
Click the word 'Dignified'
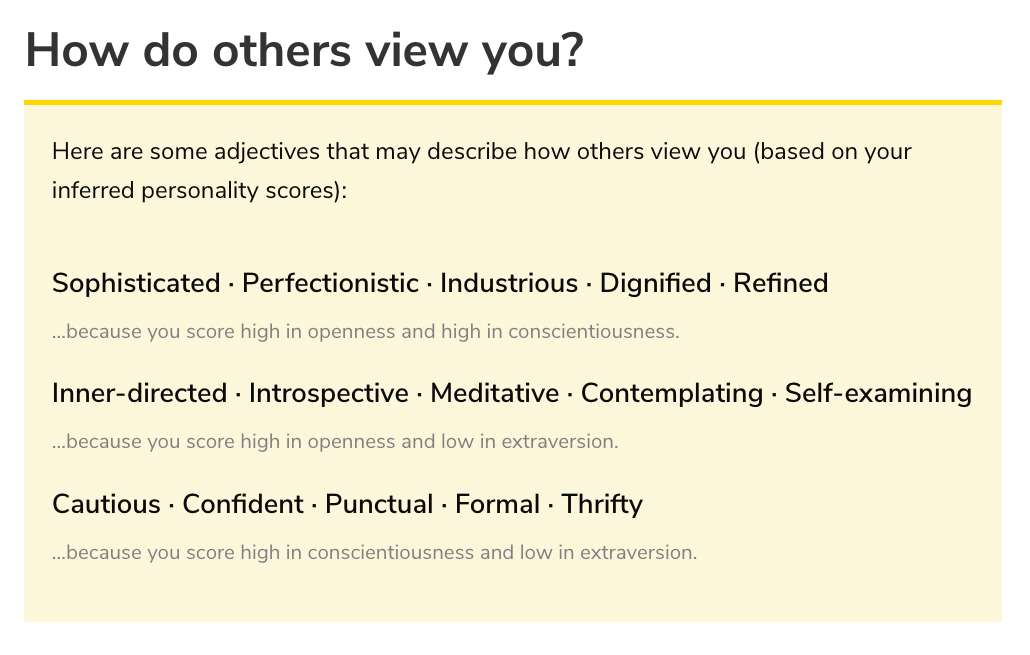(x=655, y=283)
